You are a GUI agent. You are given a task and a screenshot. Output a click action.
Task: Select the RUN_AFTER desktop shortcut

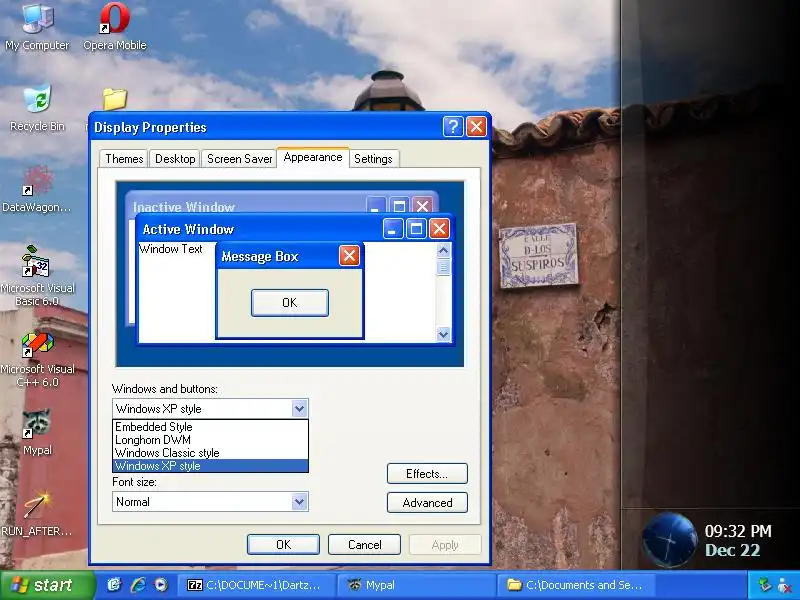coord(37,513)
